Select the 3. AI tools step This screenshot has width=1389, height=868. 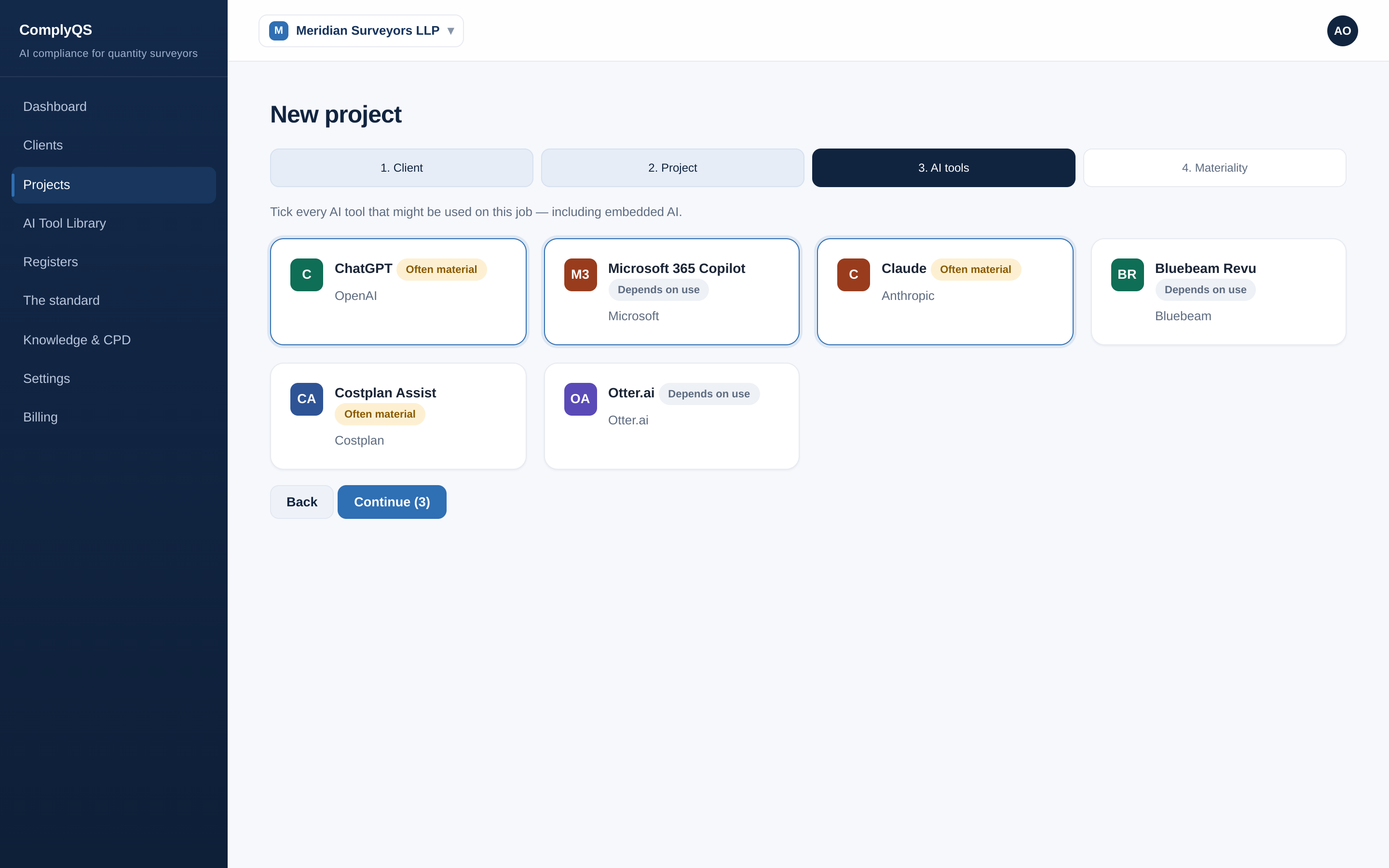tap(943, 168)
